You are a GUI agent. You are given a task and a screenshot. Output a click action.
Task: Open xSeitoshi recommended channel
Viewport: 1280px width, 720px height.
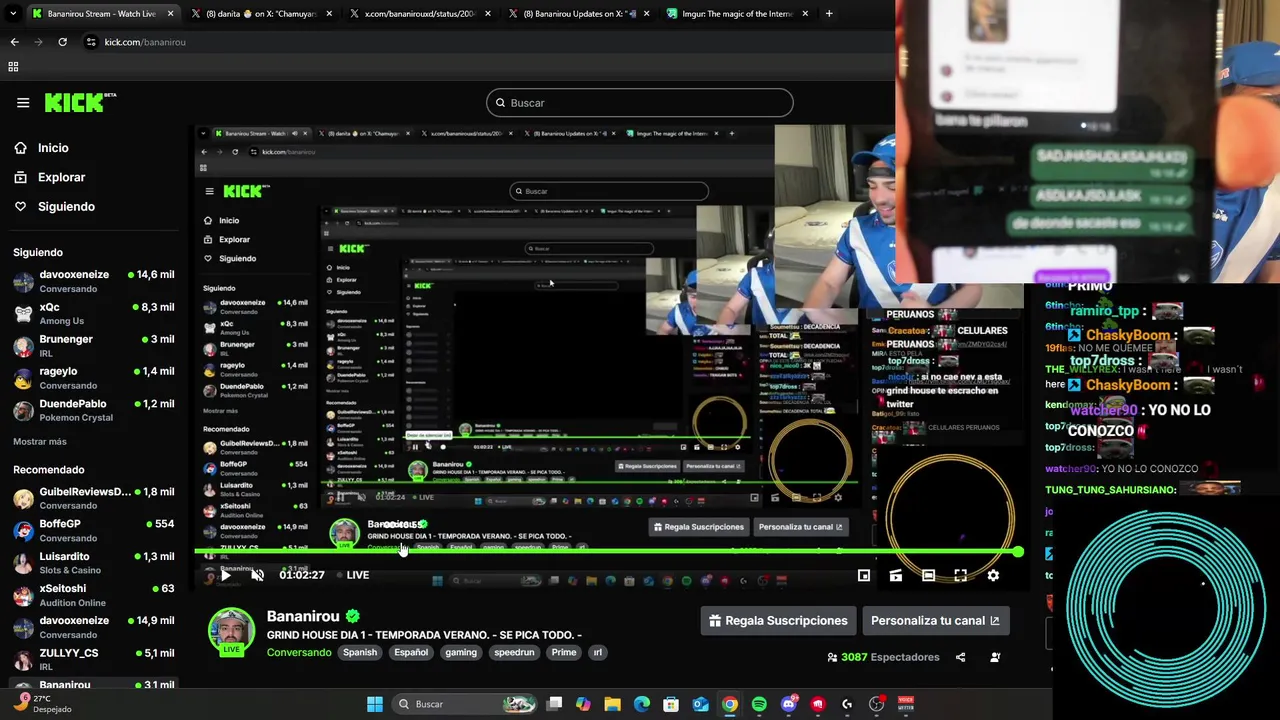[x=92, y=595]
